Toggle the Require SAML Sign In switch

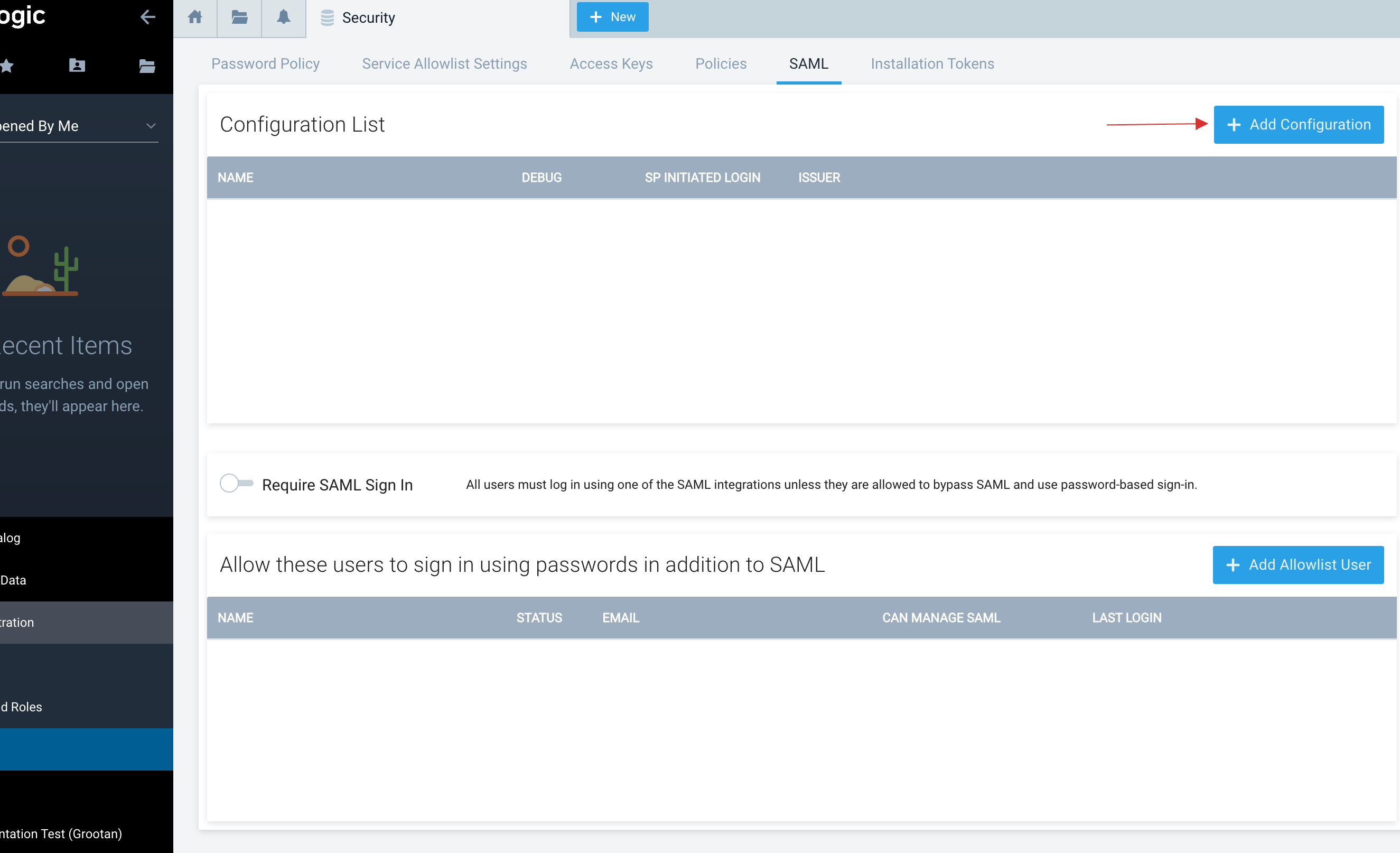click(234, 483)
